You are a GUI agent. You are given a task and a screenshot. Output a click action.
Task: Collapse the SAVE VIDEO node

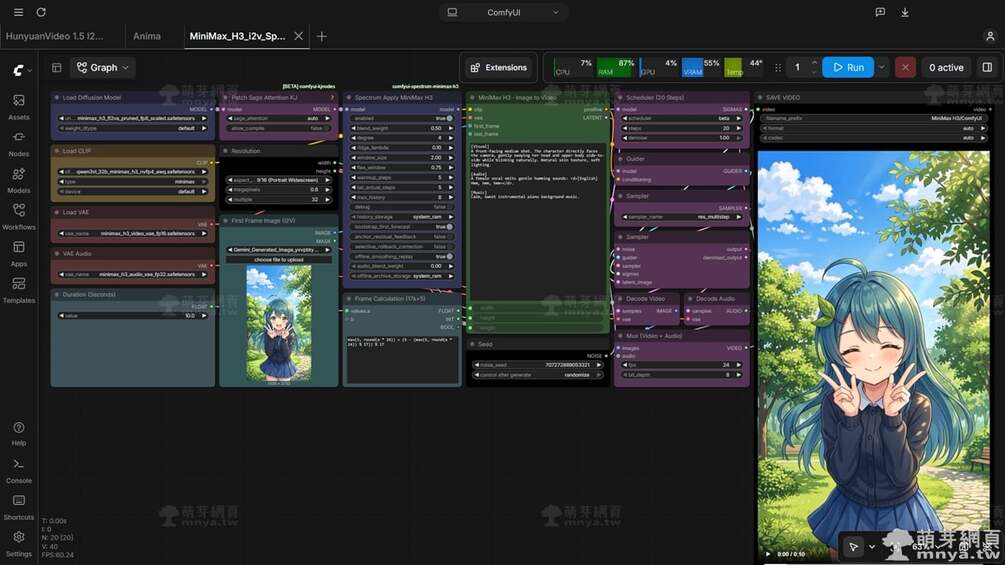760,97
